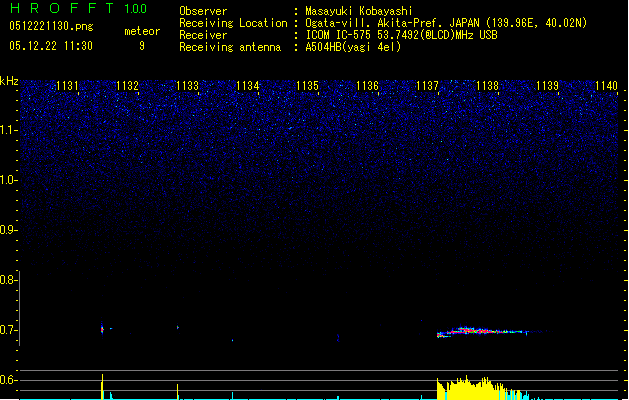Click the tall yellow power spike
This screenshot has height=400, width=629.
click(x=102, y=386)
